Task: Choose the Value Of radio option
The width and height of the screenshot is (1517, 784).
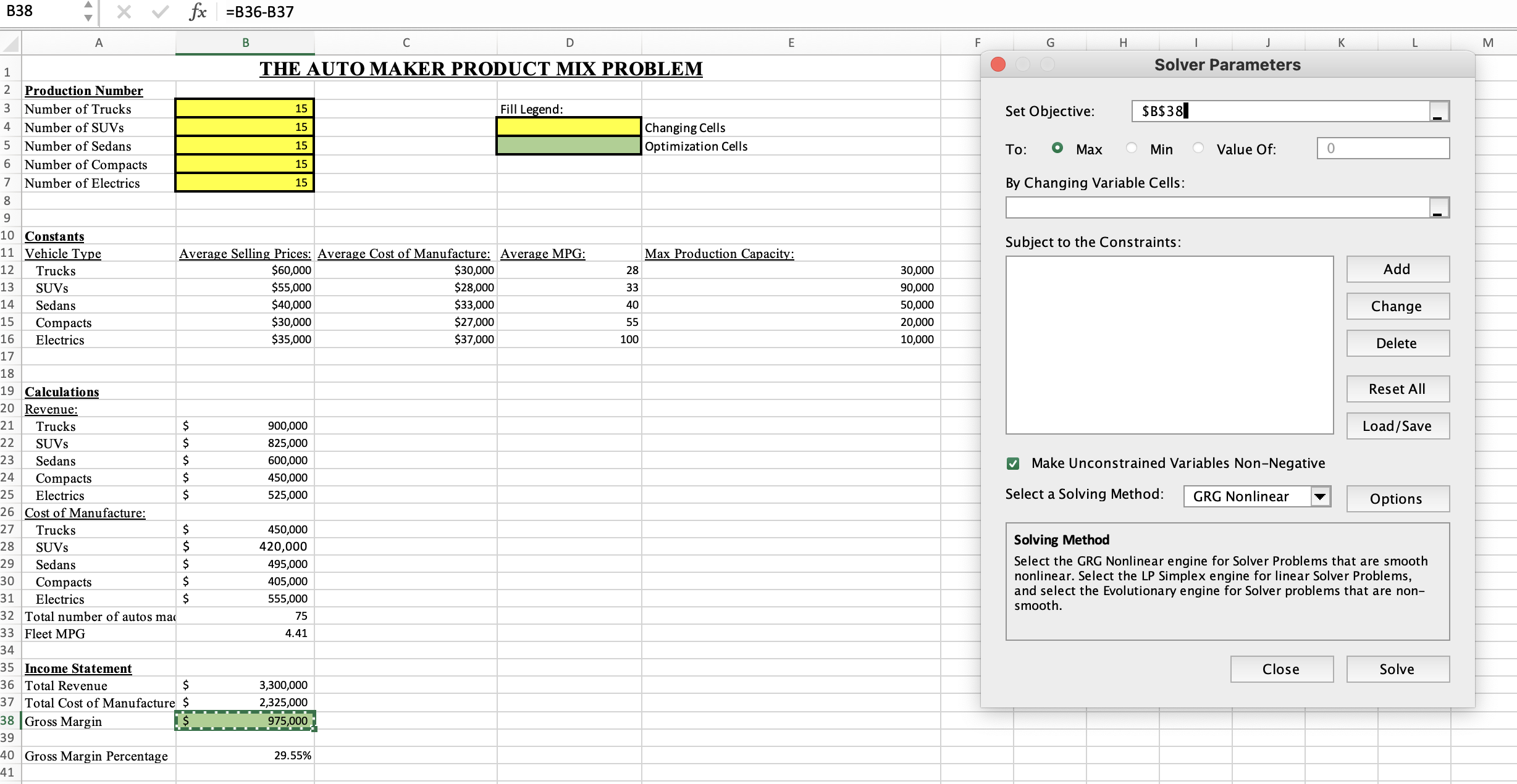Action: coord(1198,148)
